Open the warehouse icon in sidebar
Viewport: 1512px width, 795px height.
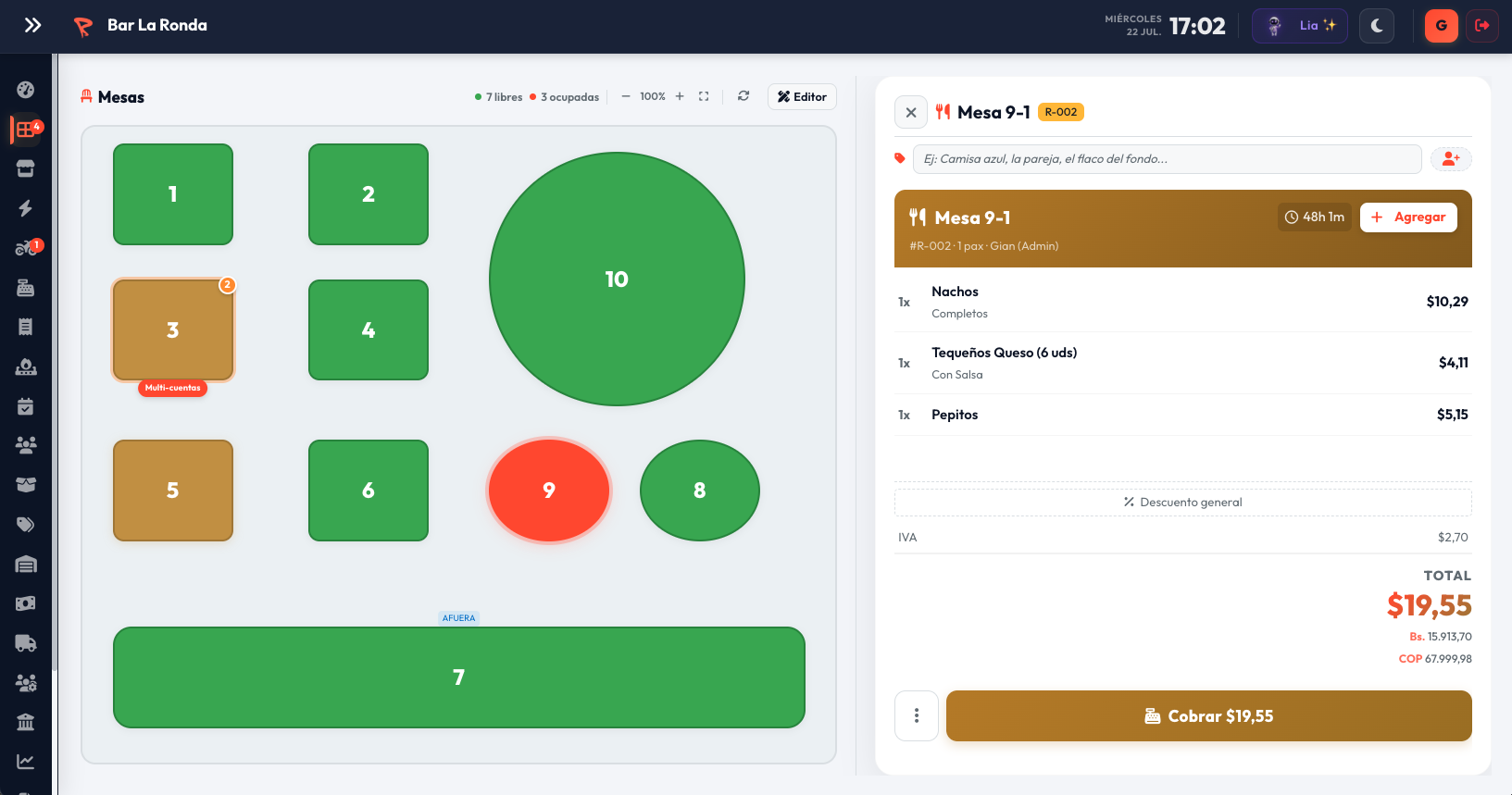pos(26,565)
